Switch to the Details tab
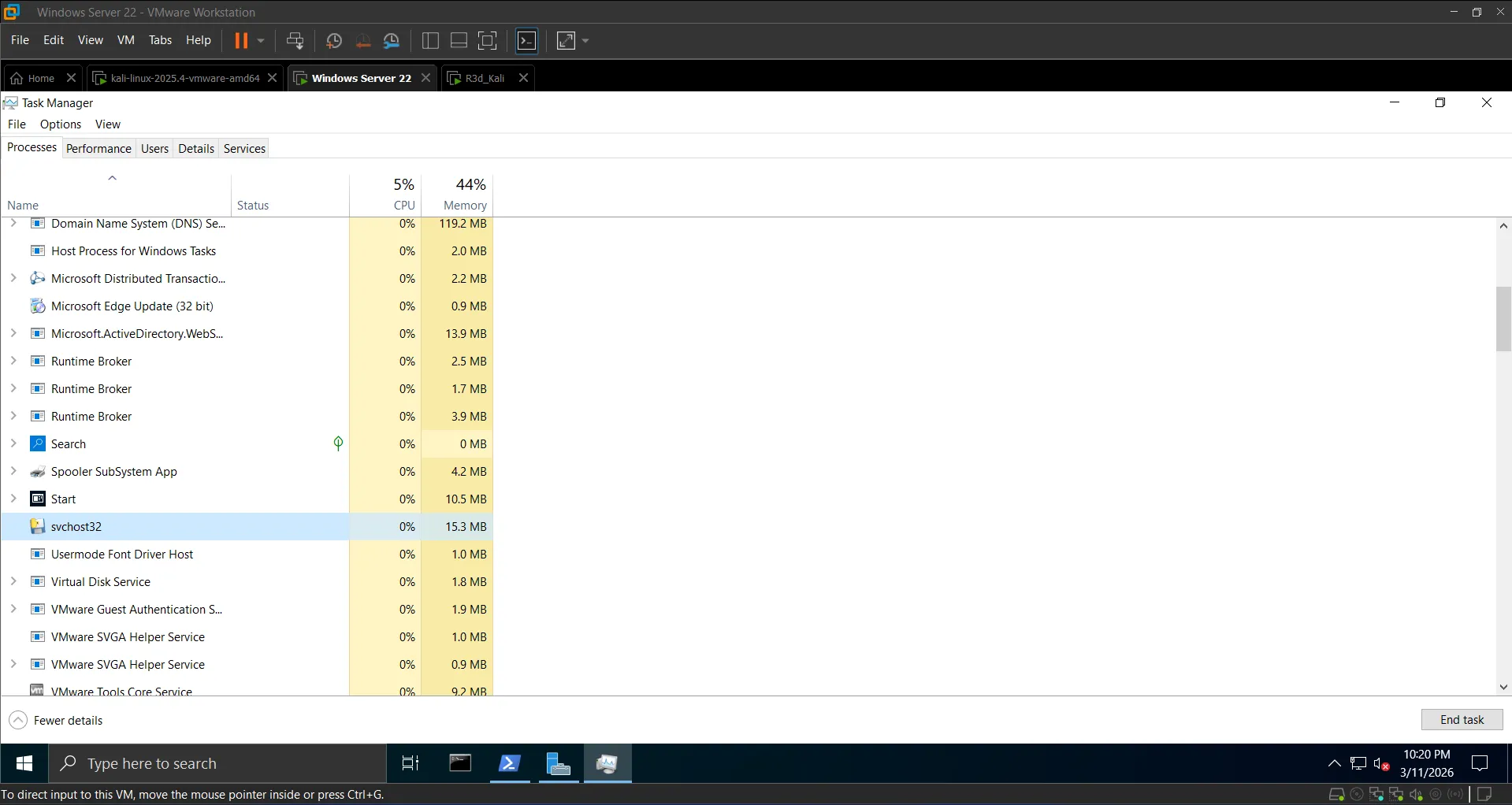The image size is (1512, 805). 196,149
